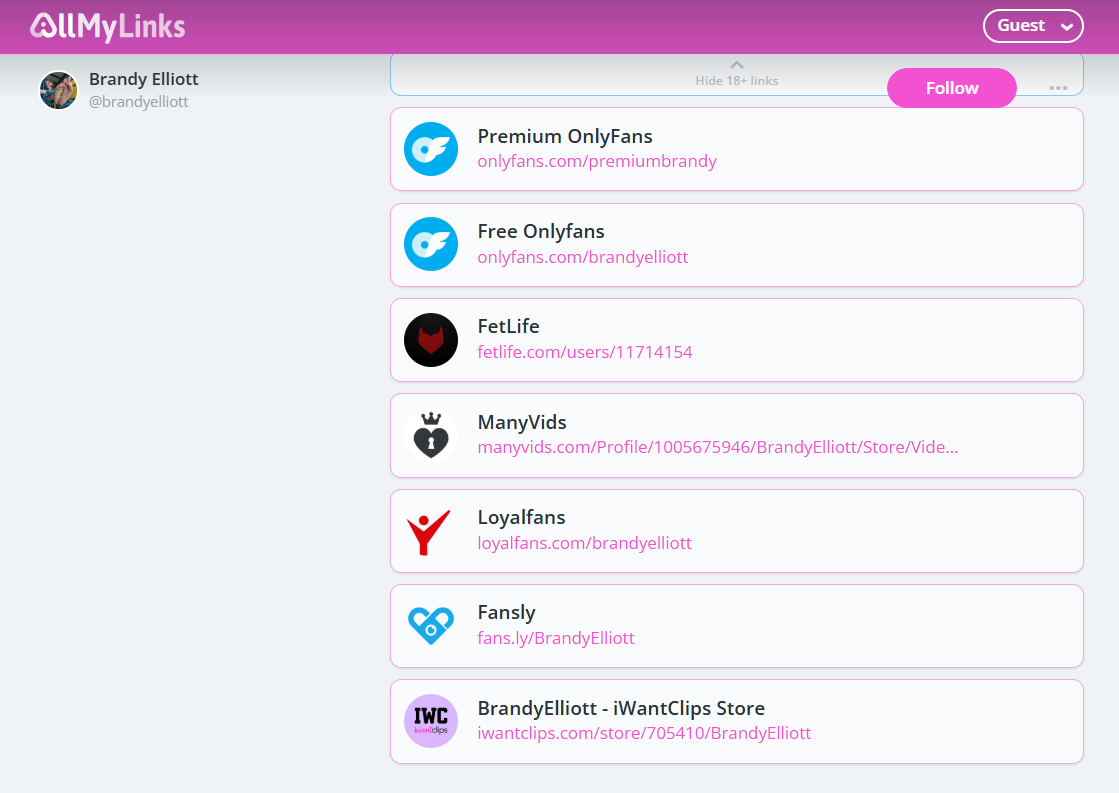Open the three-dots more options menu

point(1058,88)
